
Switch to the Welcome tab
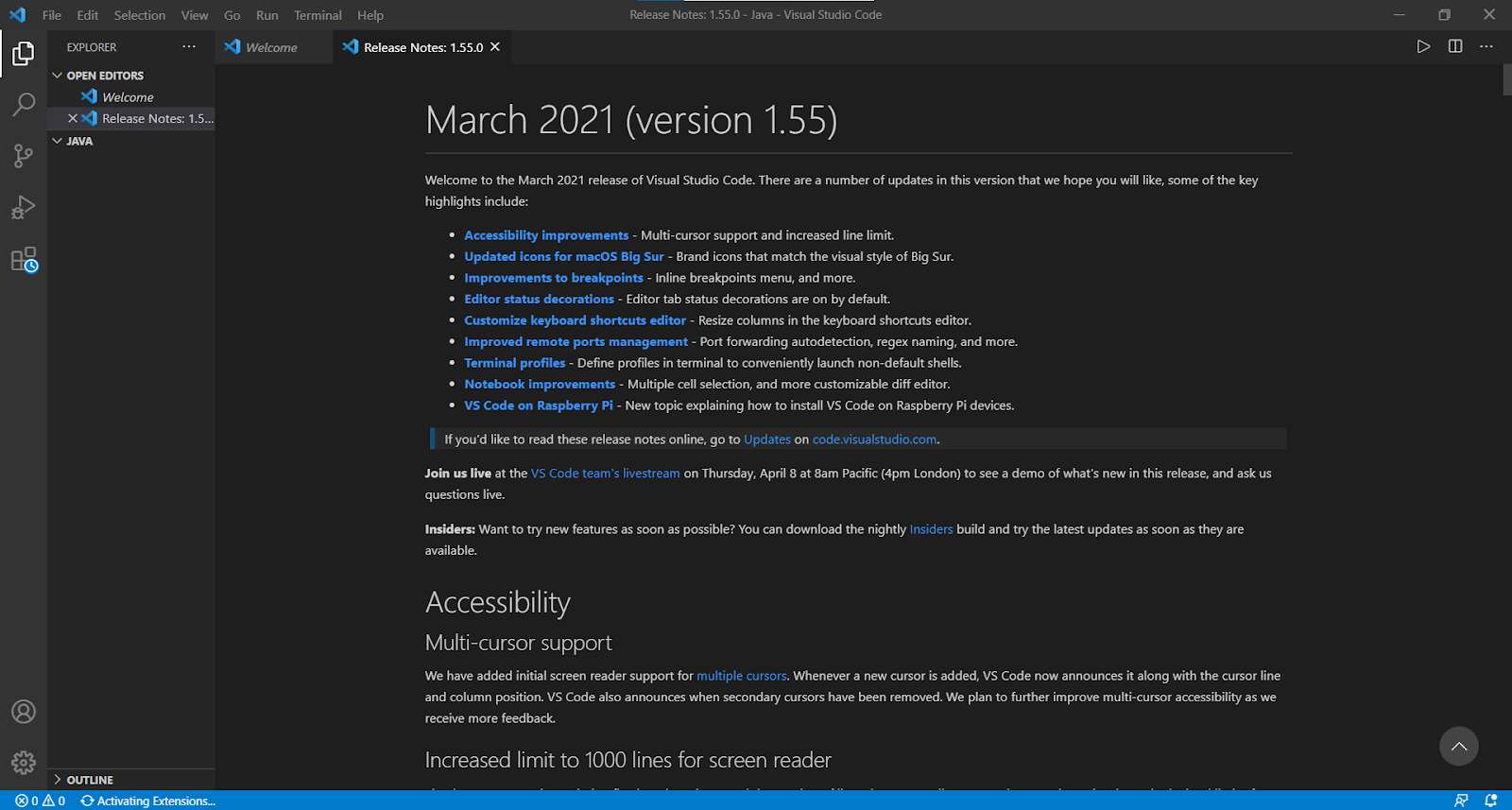click(274, 47)
